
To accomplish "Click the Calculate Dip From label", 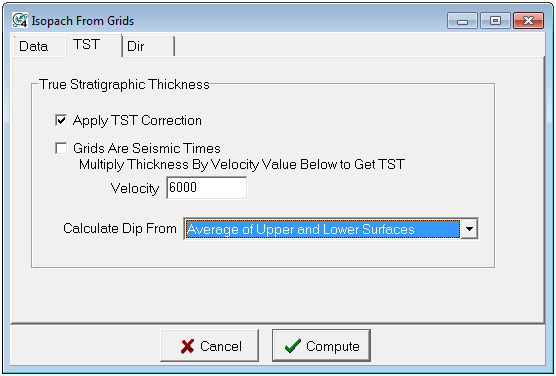I will pos(120,228).
